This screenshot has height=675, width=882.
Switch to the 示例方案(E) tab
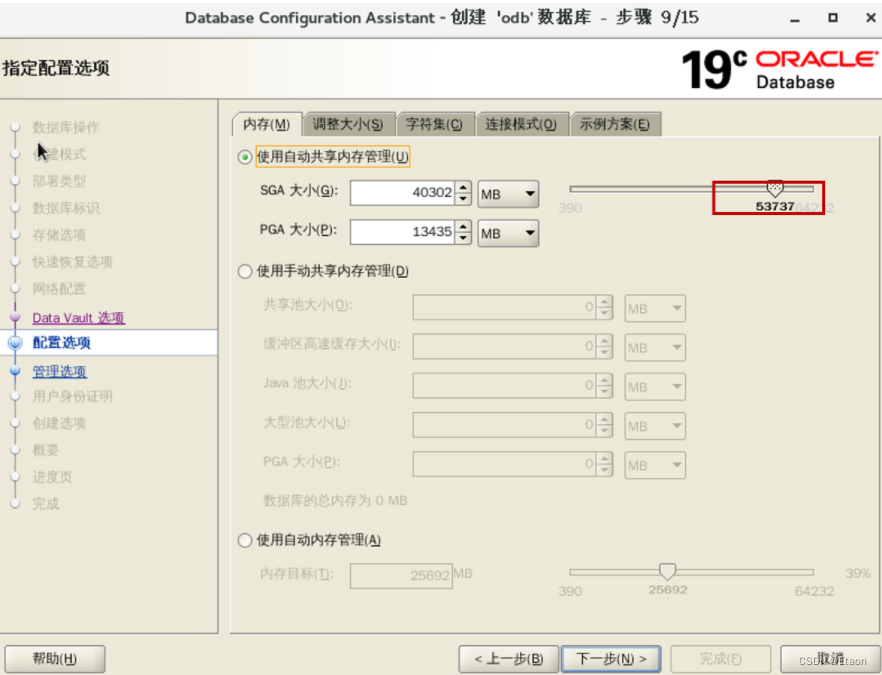[614, 124]
